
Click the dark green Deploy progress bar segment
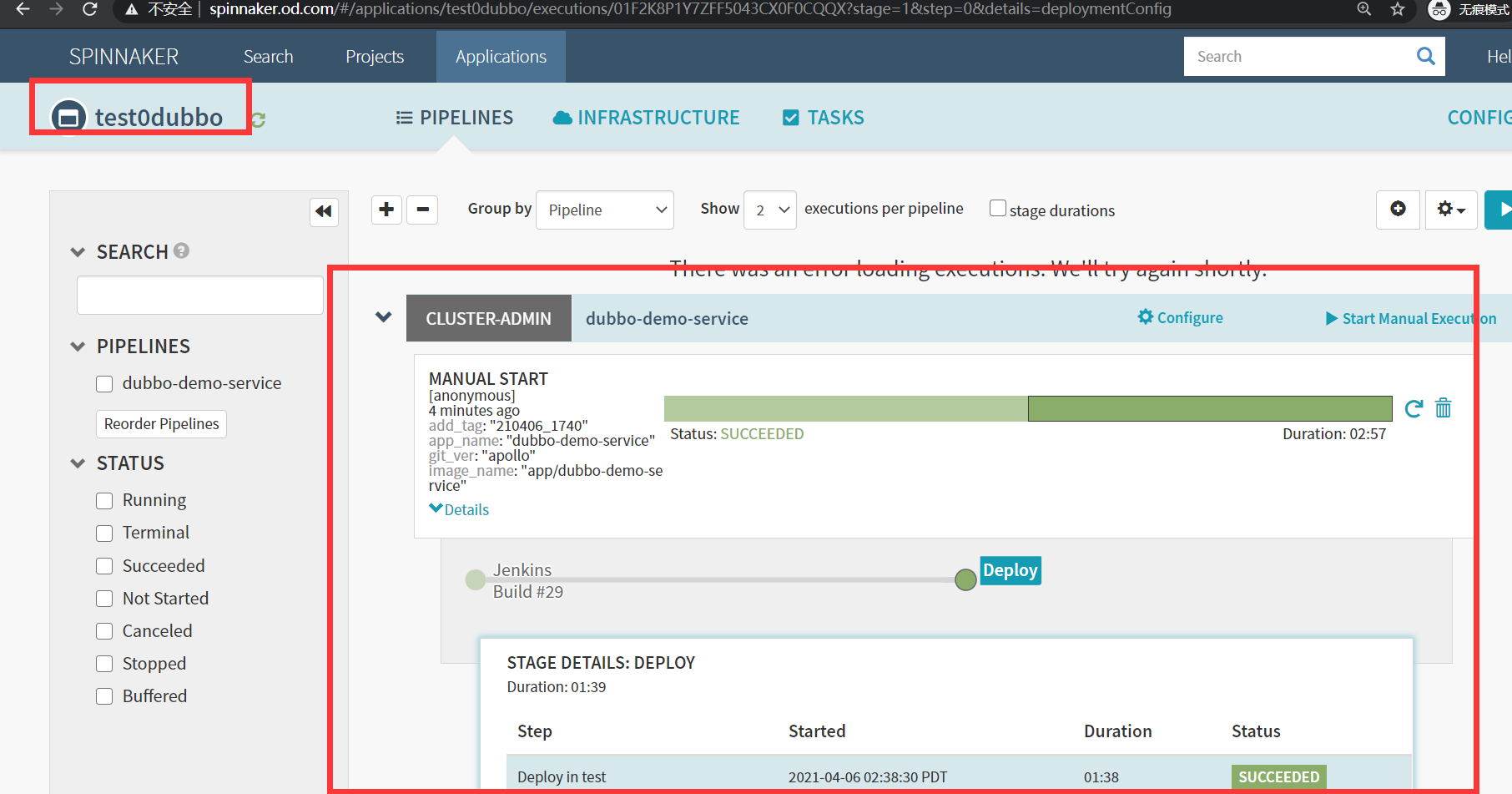[x=1210, y=408]
